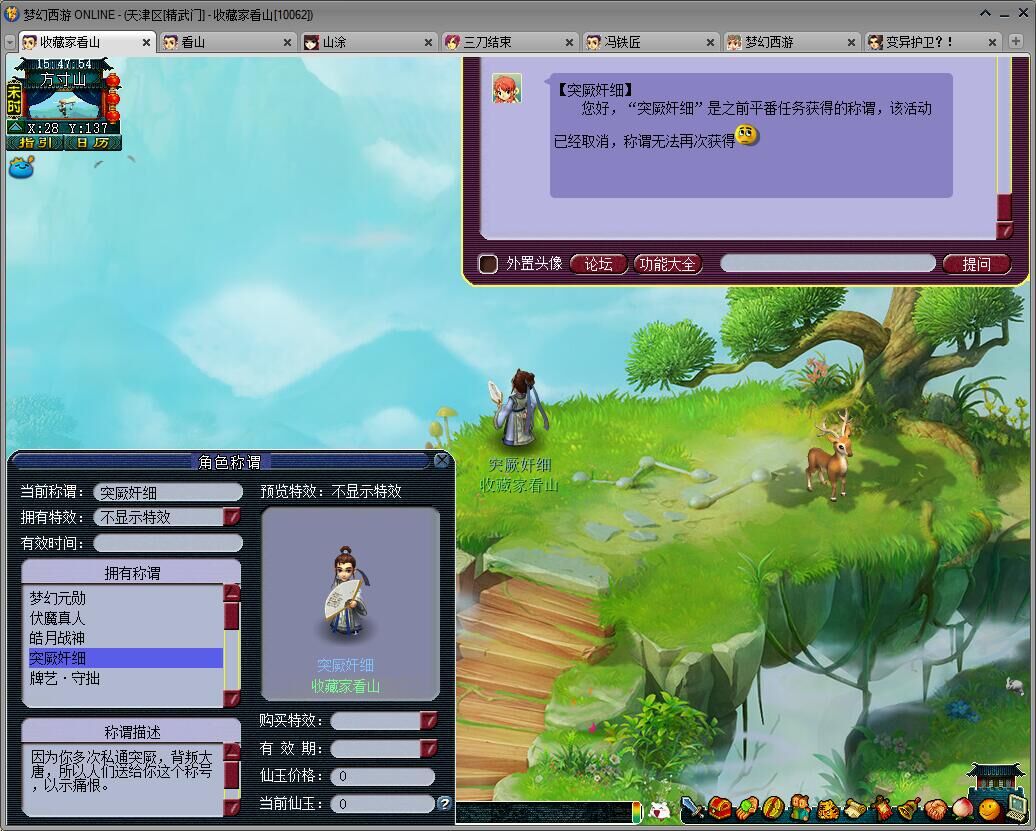Click the help question mark beside 当前仙玉

coord(444,803)
